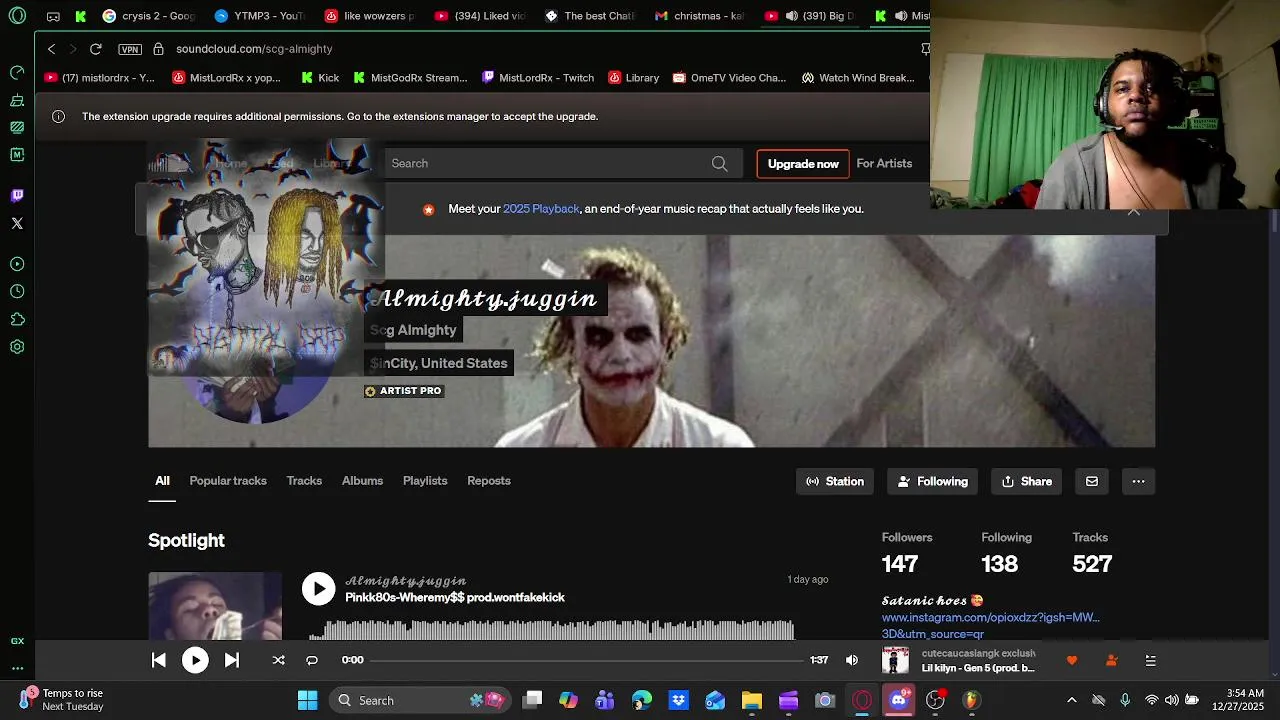This screenshot has height=720, width=1280.
Task: Open the spotlight track thumbnail
Action: click(215, 606)
